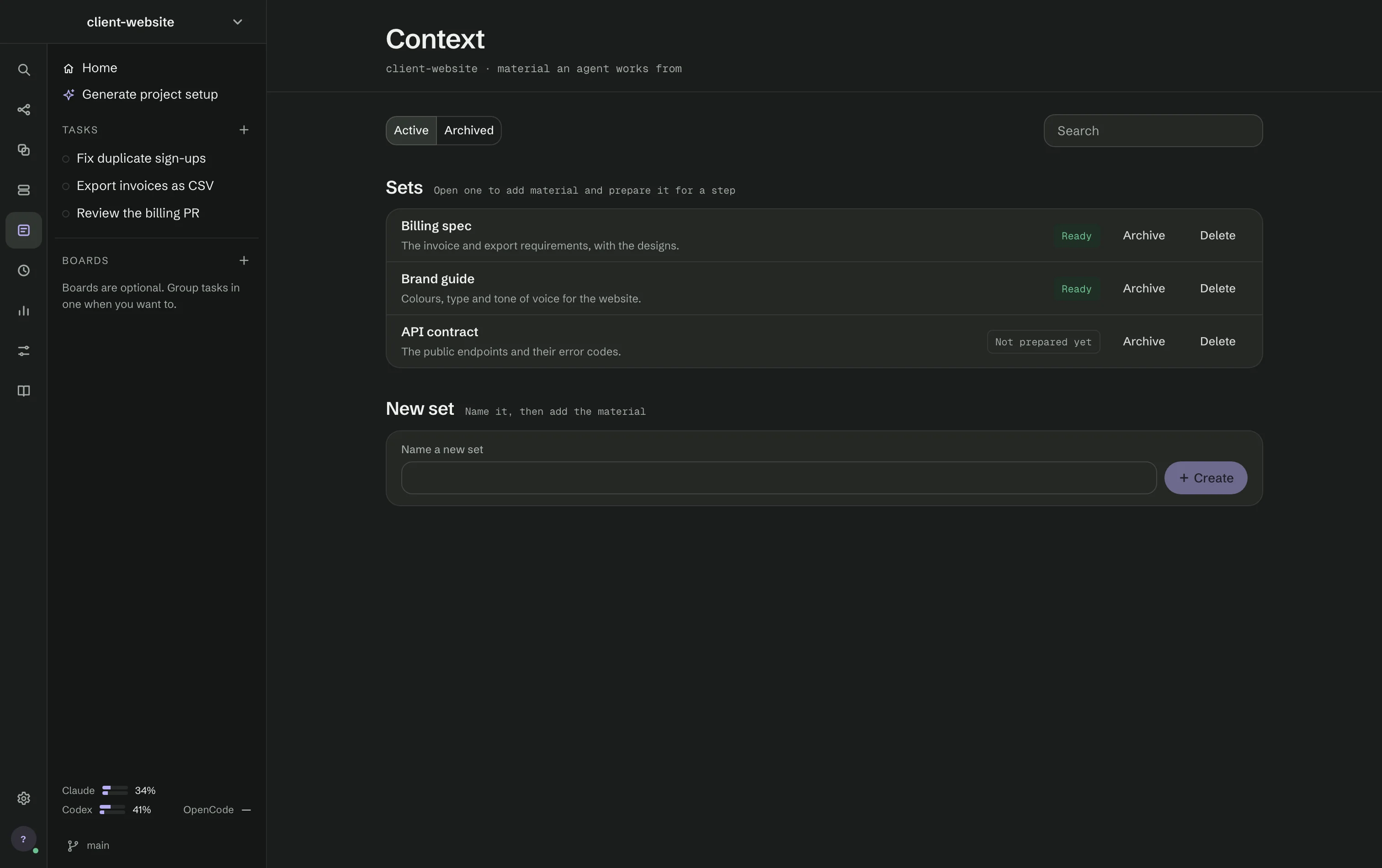Click the Name a new set input
This screenshot has height=868, width=1382.
coord(779,478)
